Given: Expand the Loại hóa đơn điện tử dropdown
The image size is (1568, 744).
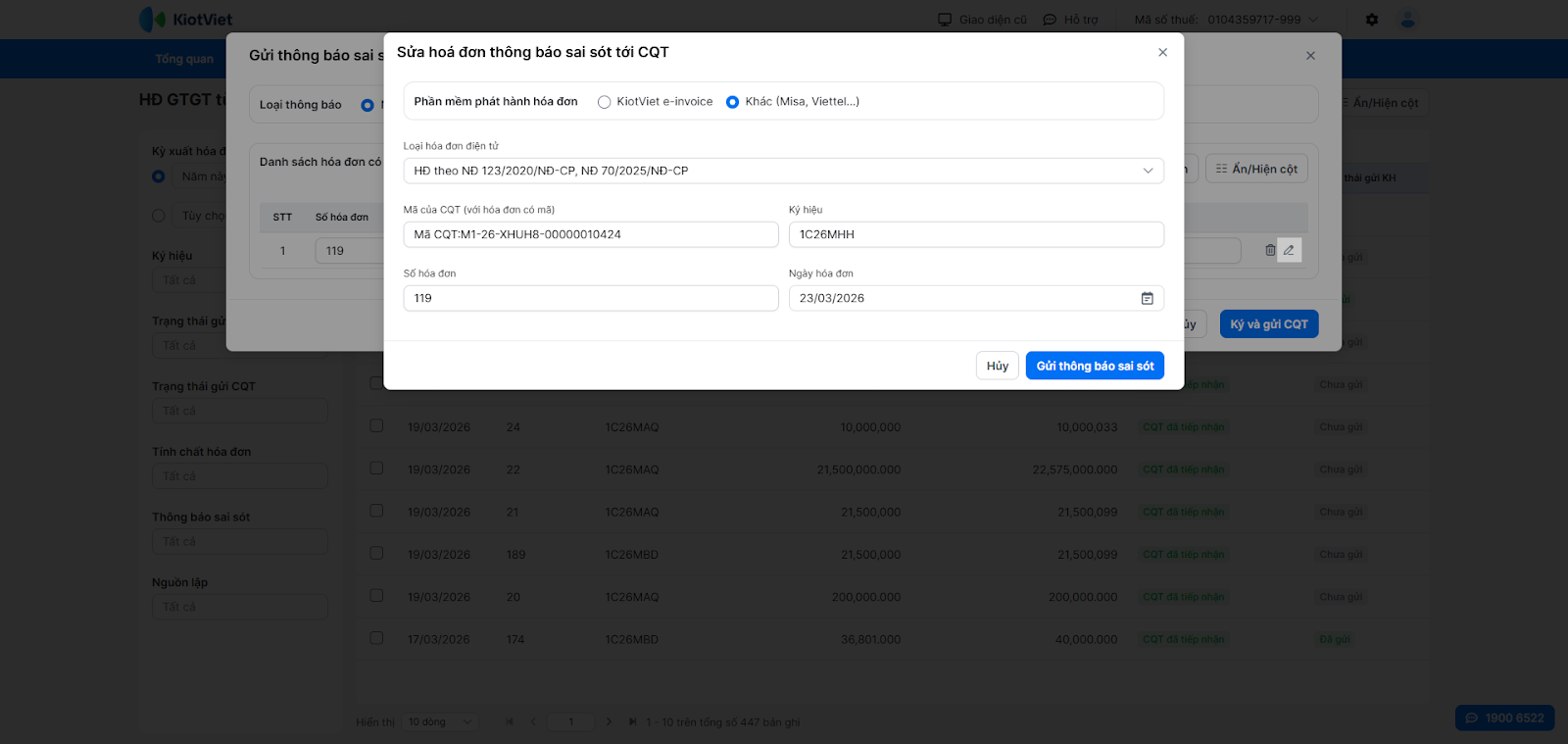Looking at the screenshot, I should 783,171.
